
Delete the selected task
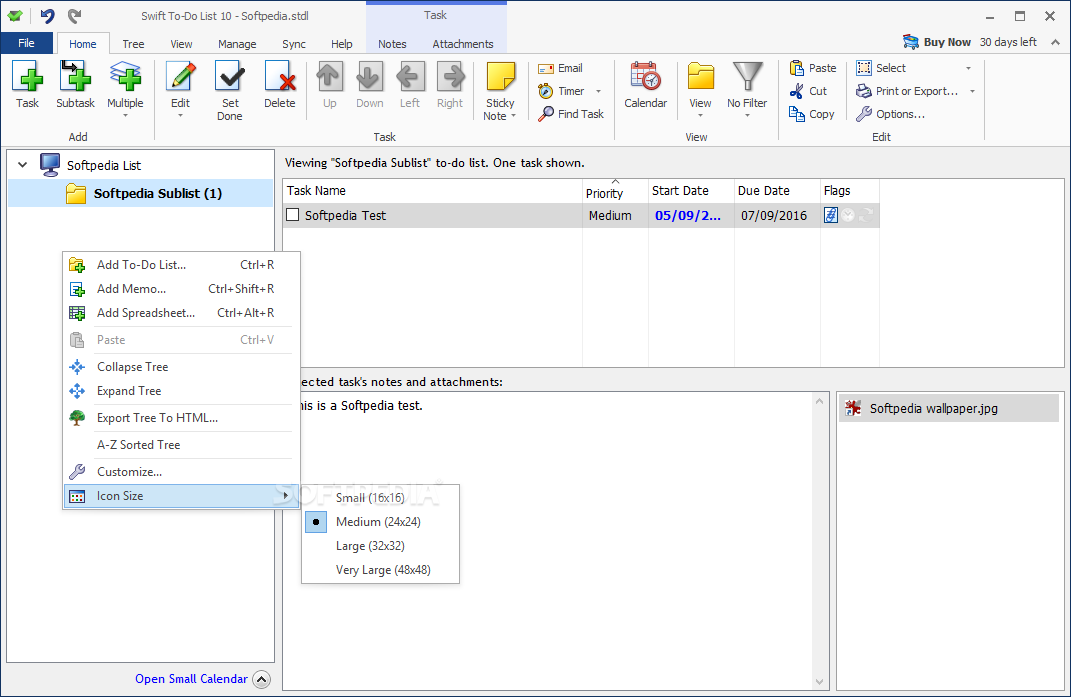[280, 84]
